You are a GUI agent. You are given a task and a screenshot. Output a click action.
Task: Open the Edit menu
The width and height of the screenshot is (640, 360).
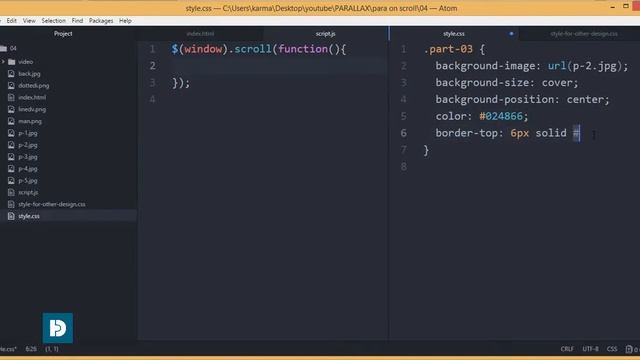click(x=11, y=20)
